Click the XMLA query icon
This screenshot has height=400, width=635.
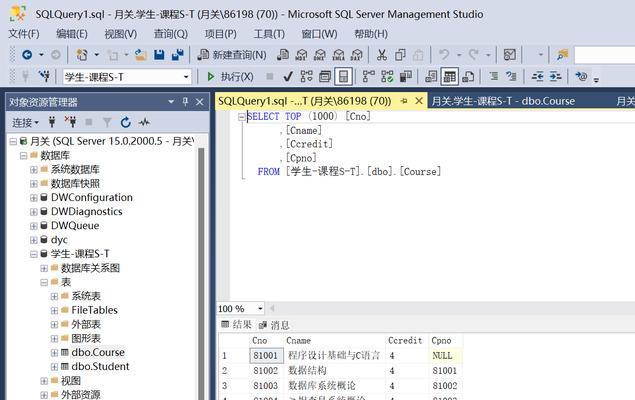pyautogui.click(x=338, y=55)
